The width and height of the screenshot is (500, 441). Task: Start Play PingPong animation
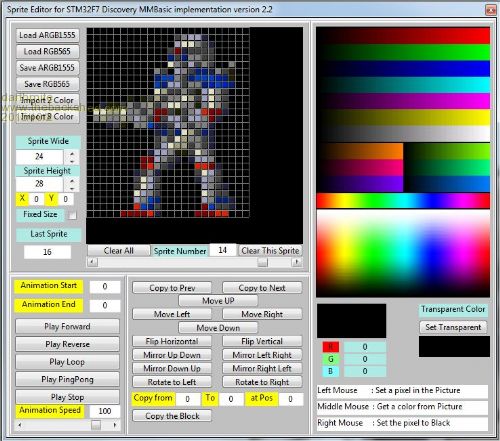[67, 380]
